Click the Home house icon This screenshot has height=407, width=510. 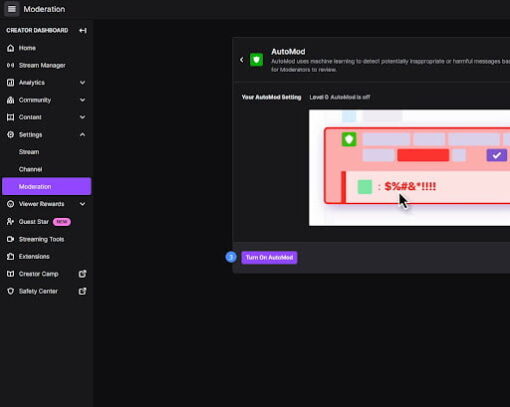(11, 48)
